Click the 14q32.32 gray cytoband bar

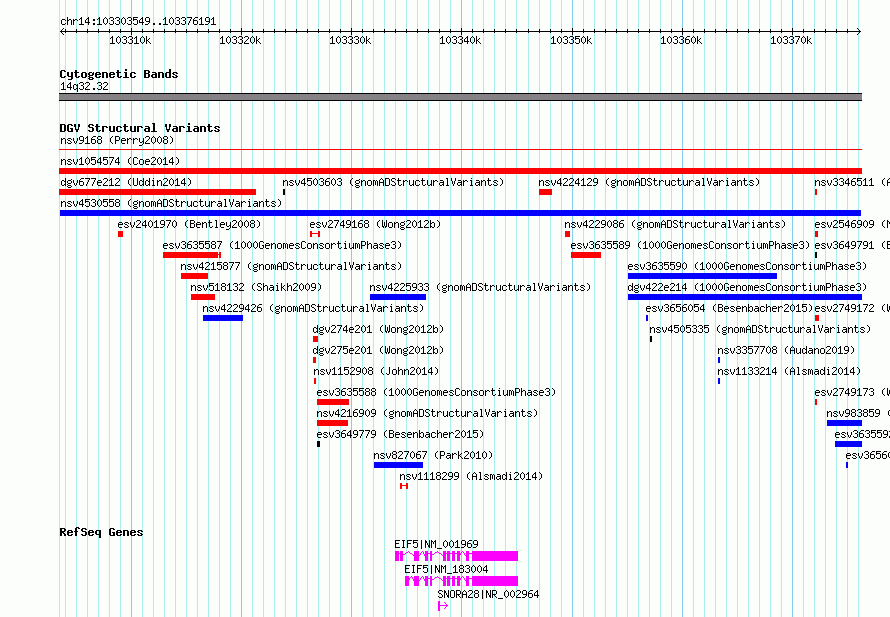click(460, 97)
